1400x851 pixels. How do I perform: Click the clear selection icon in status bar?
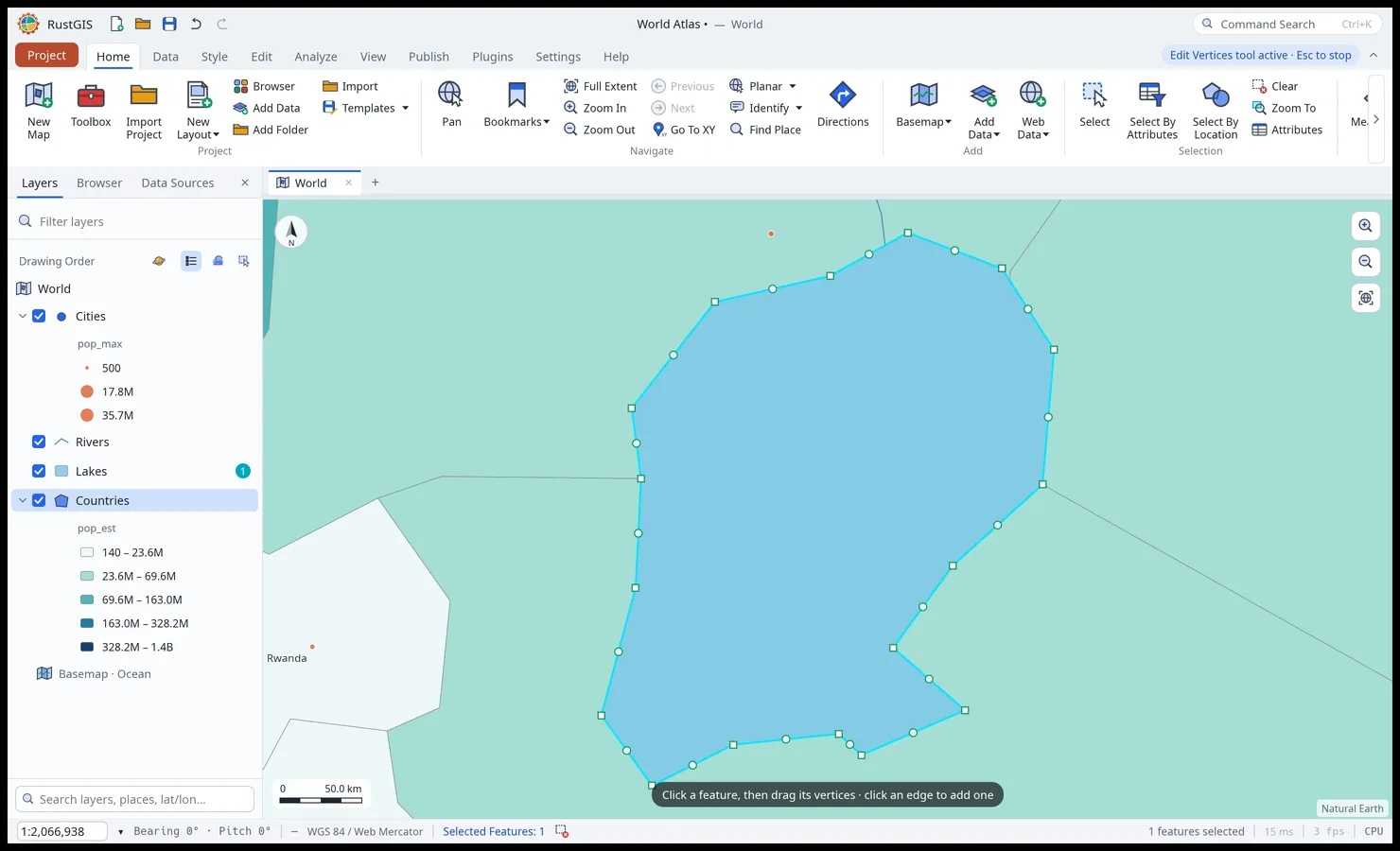[x=562, y=831]
